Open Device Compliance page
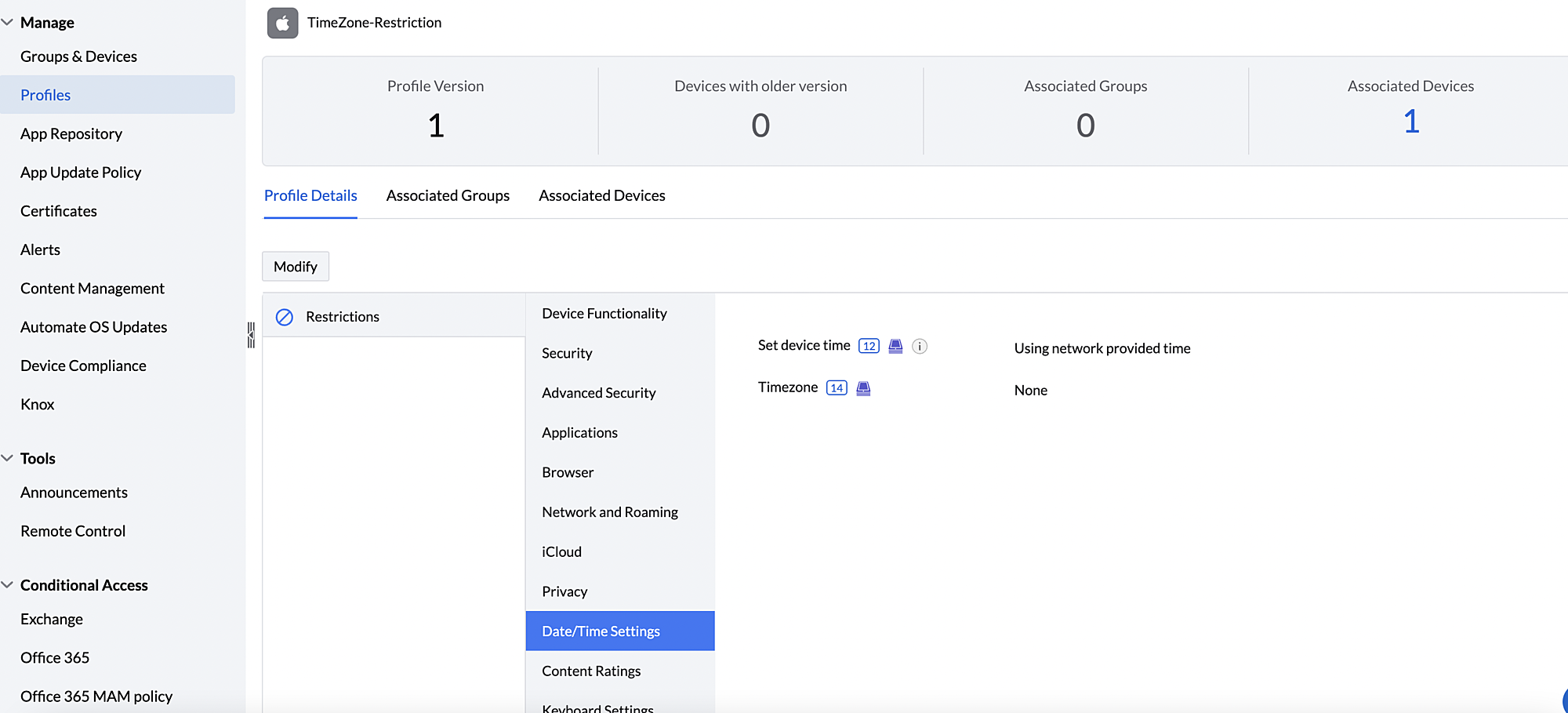This screenshot has height=713, width=1568. click(x=83, y=366)
